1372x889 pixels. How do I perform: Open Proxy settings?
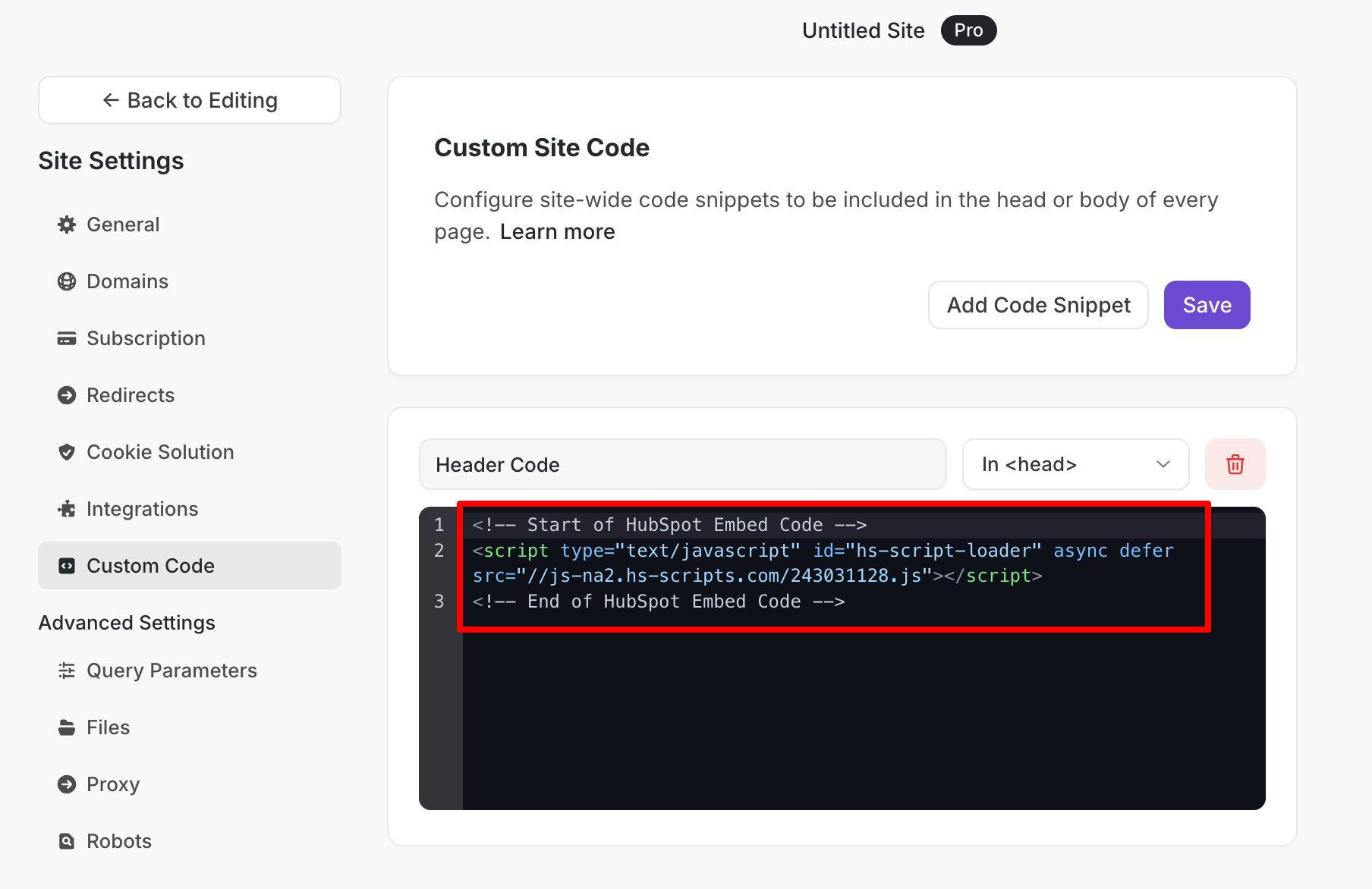[190, 784]
